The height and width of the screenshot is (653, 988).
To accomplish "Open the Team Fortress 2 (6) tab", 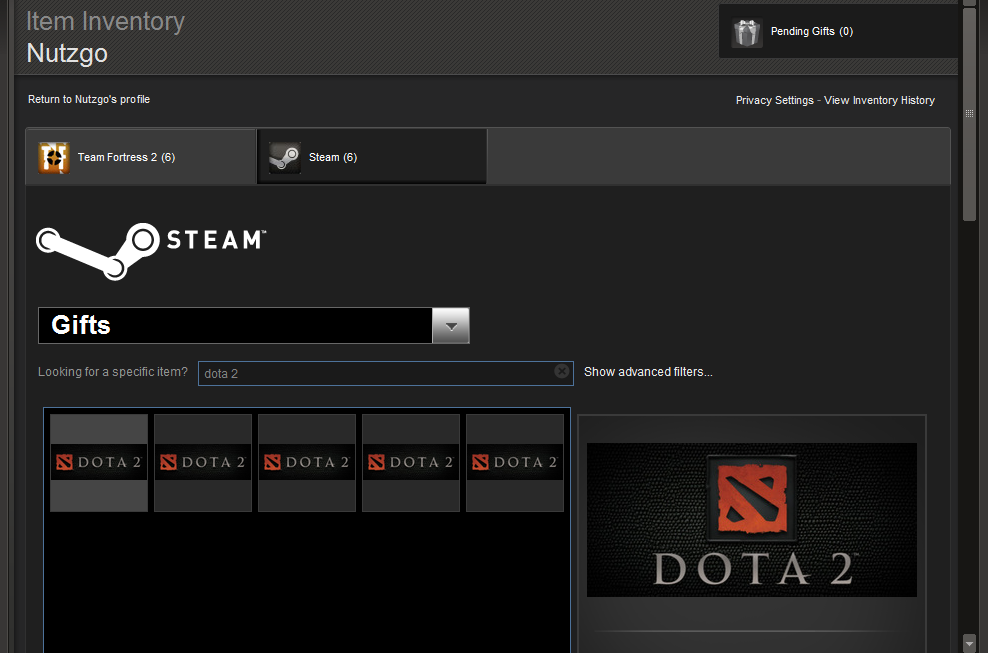I will (x=141, y=157).
